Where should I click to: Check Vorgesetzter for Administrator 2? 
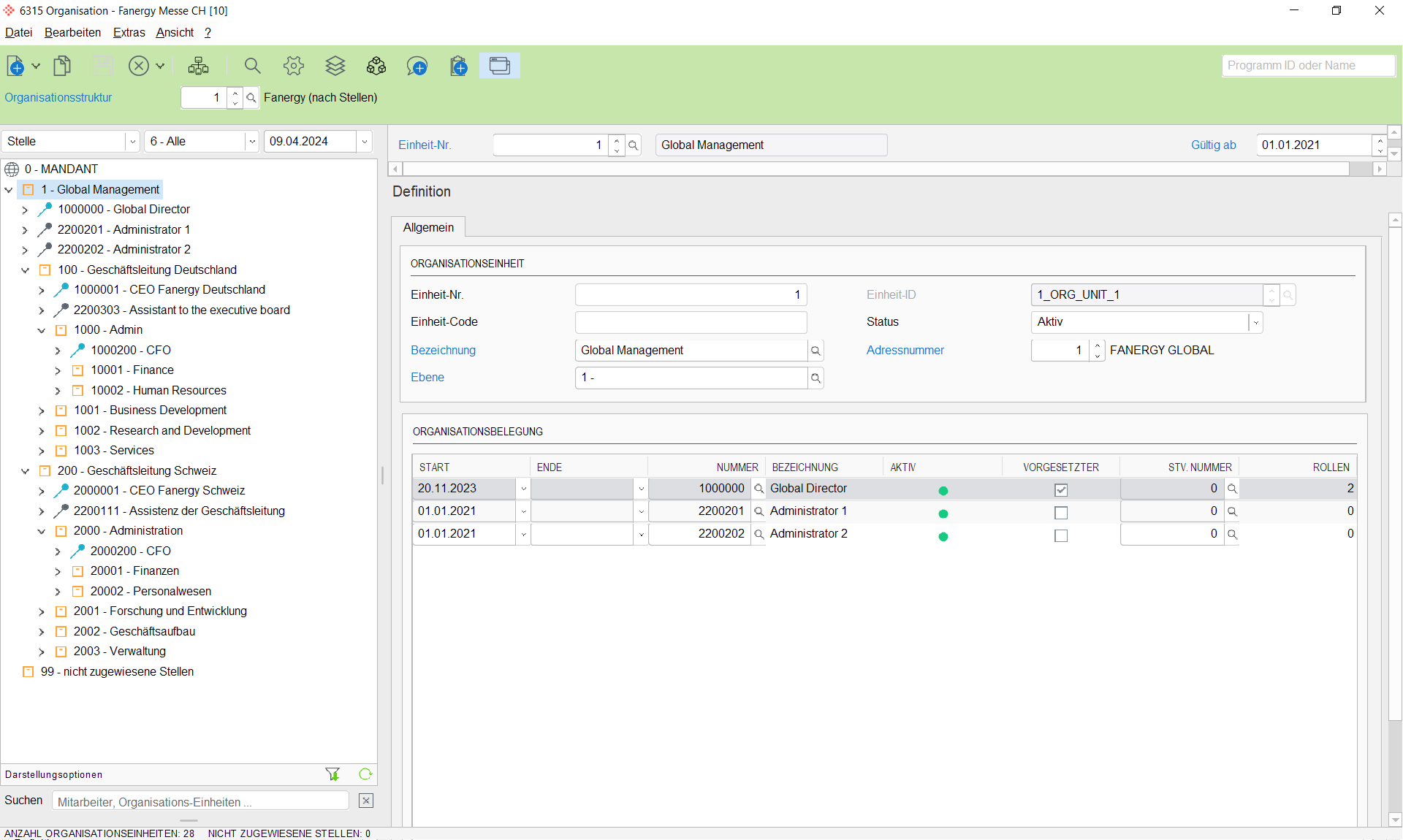(1061, 535)
